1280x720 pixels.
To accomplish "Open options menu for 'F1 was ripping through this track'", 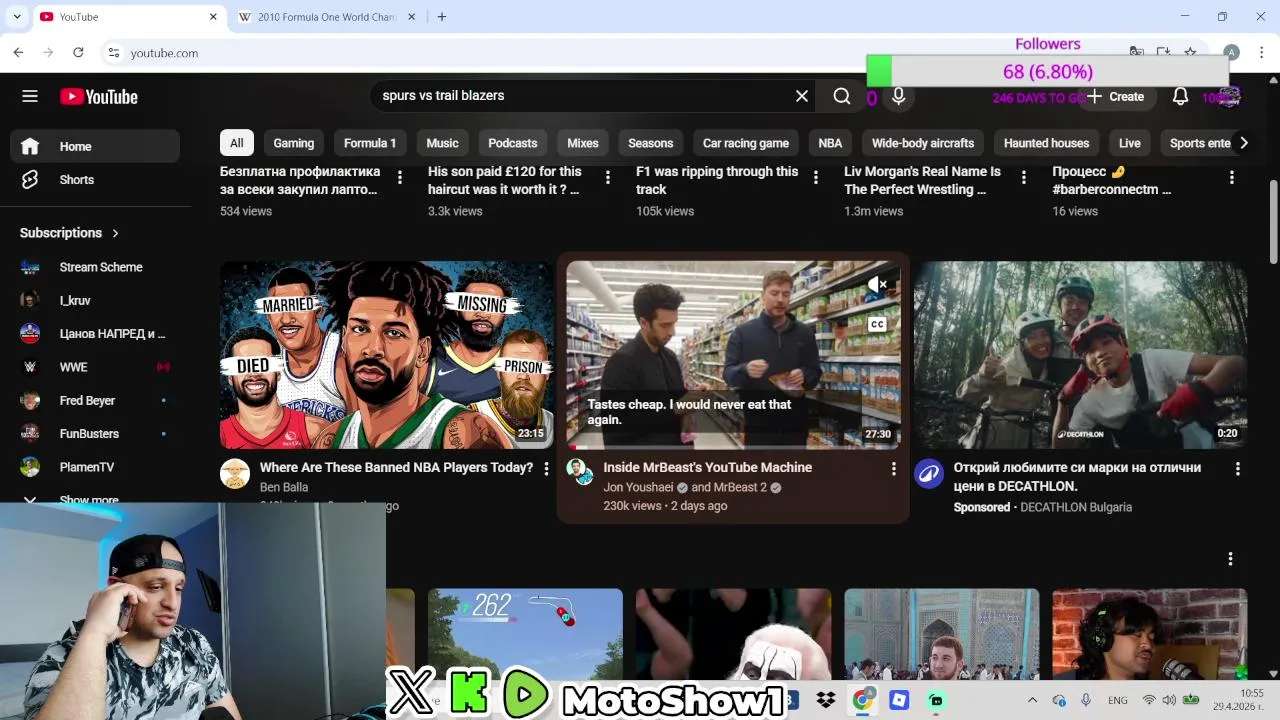I will tap(816, 177).
